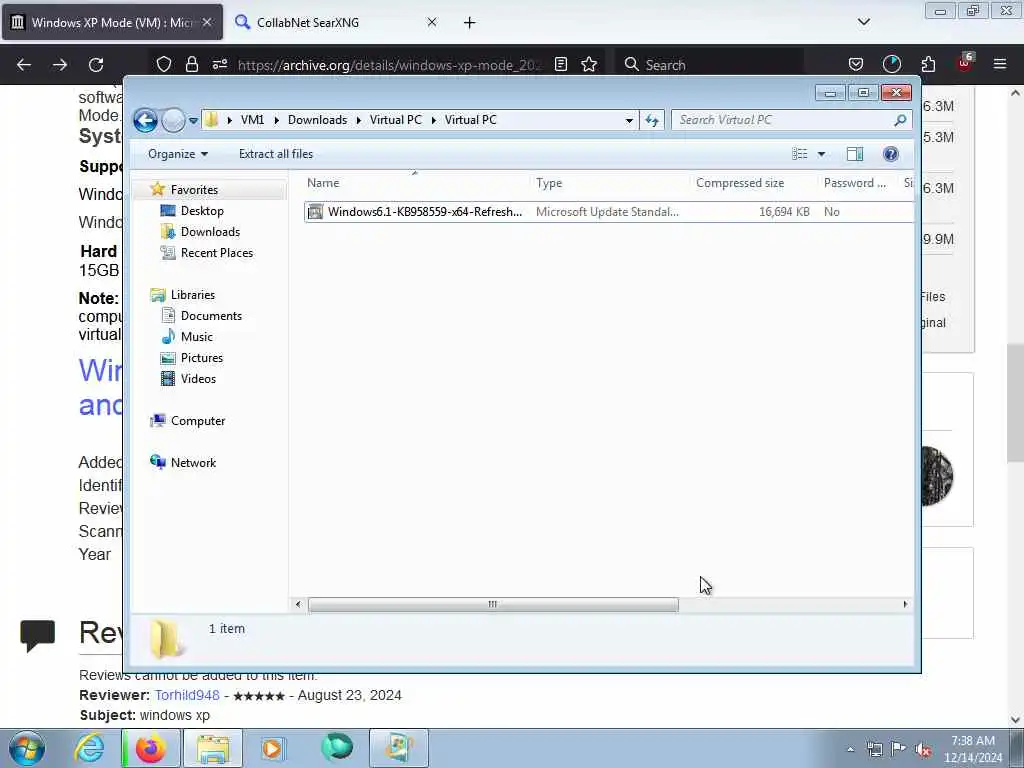Refresh the Virtual PC folder view
The height and width of the screenshot is (768, 1024).
click(x=652, y=120)
